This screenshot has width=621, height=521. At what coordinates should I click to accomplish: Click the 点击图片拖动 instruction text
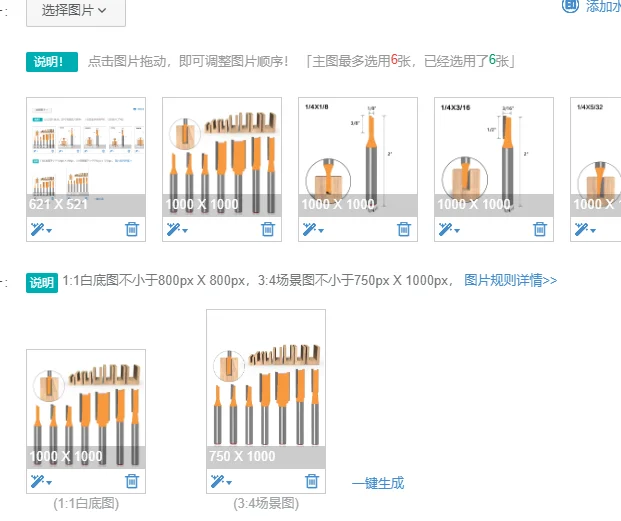[x=188, y=61]
